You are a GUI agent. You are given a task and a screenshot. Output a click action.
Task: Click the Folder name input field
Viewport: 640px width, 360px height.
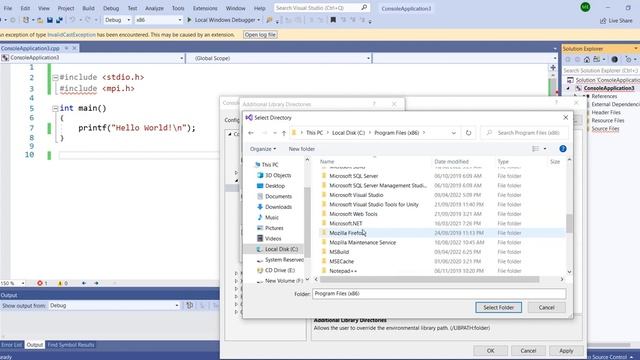click(x=439, y=293)
